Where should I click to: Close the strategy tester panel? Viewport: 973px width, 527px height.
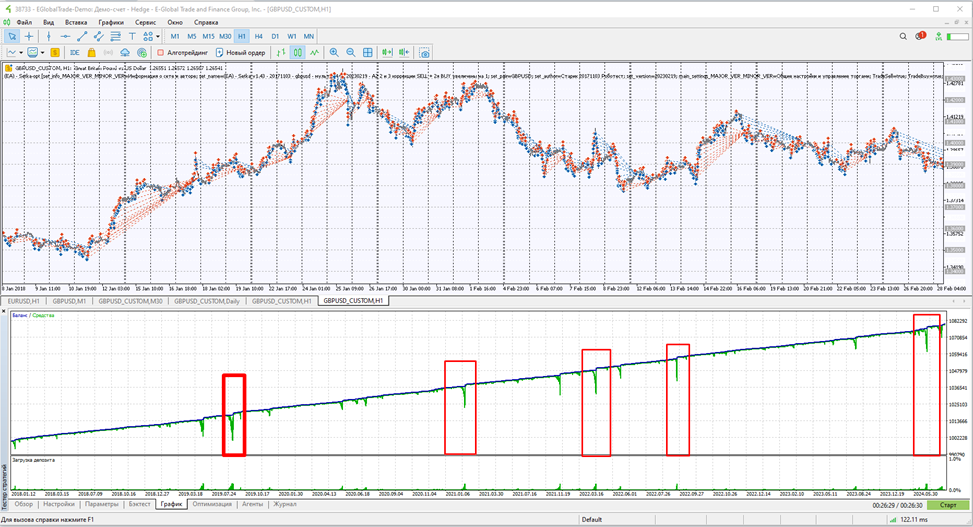[x=4, y=311]
